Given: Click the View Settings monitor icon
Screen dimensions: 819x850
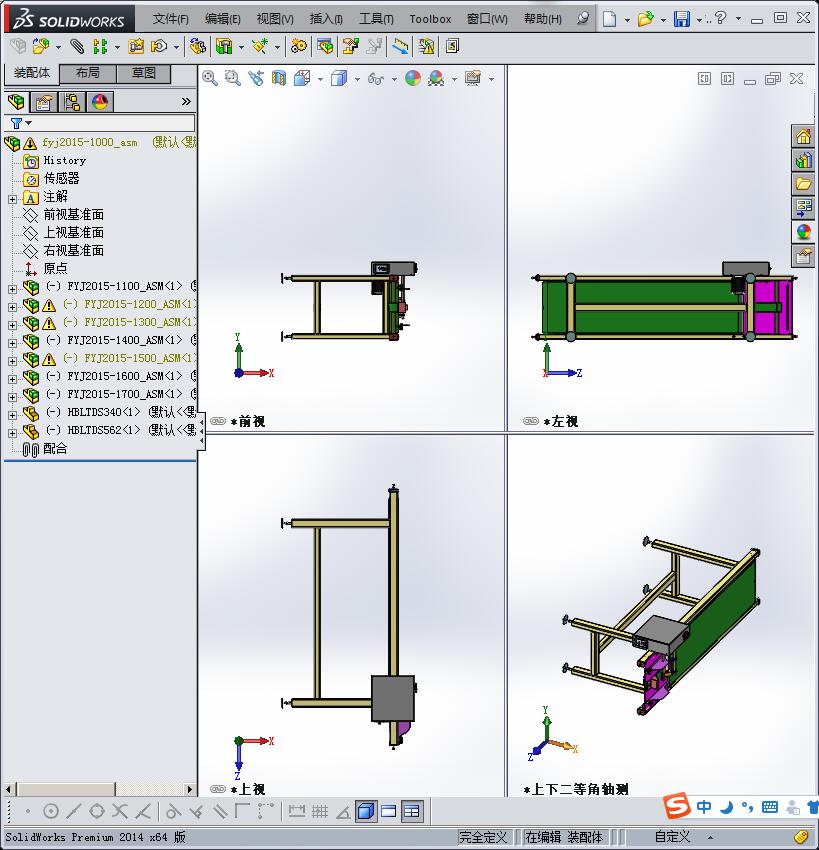Looking at the screenshot, I should pyautogui.click(x=473, y=79).
